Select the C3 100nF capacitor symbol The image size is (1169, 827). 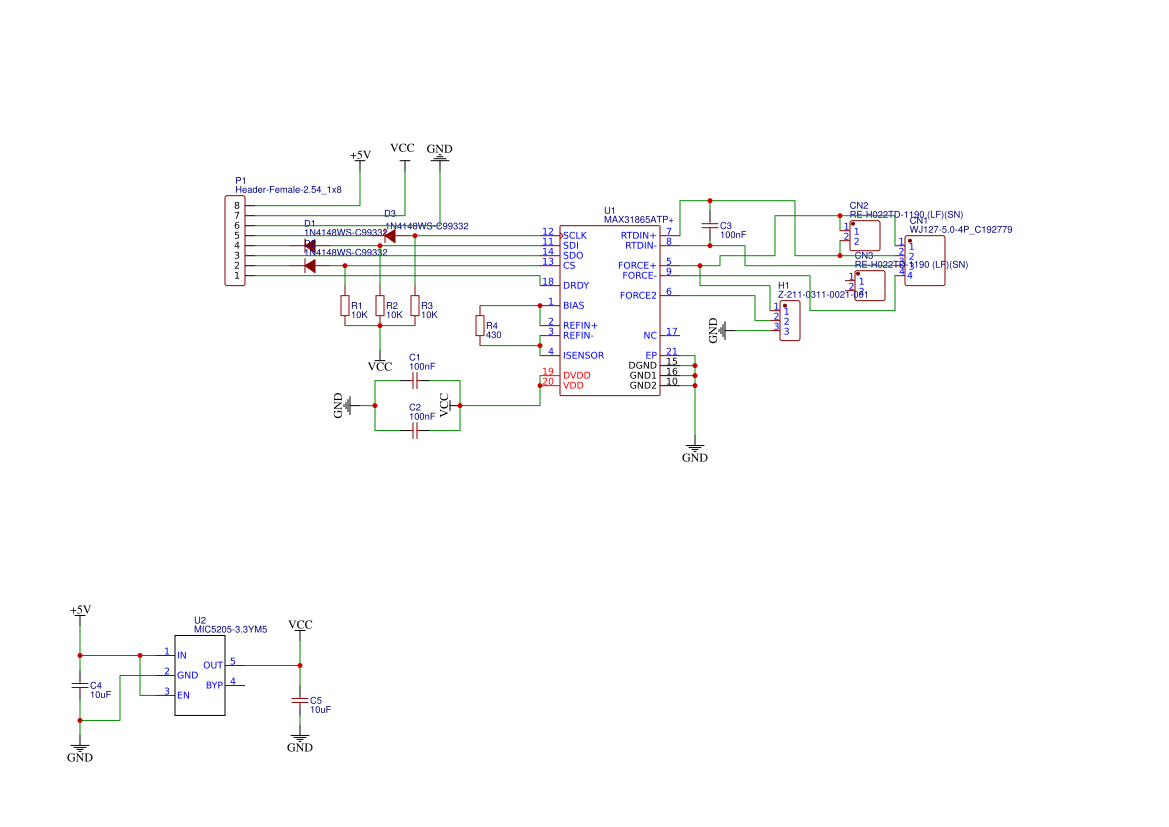(710, 226)
